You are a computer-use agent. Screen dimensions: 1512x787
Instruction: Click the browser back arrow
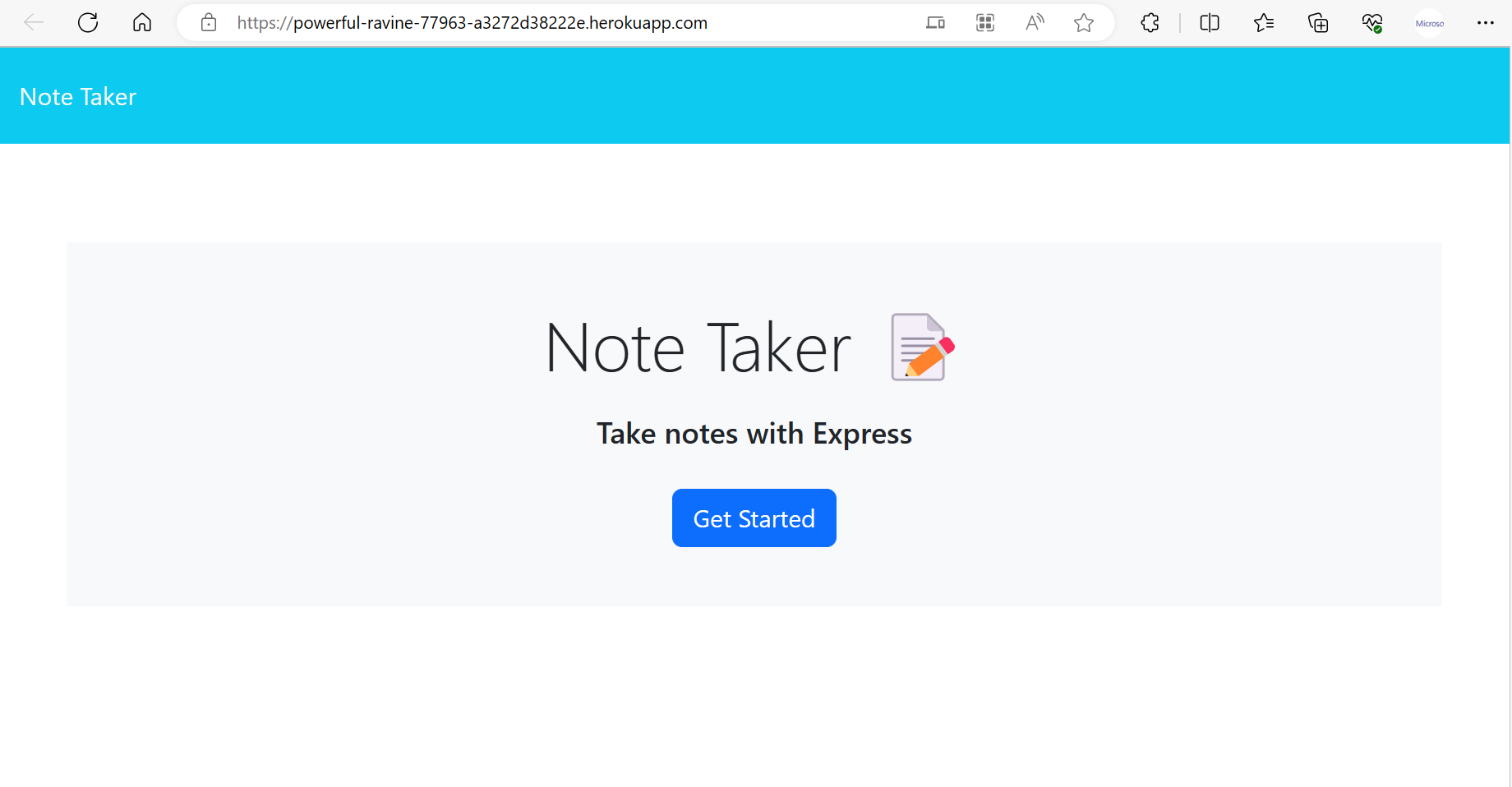(34, 23)
